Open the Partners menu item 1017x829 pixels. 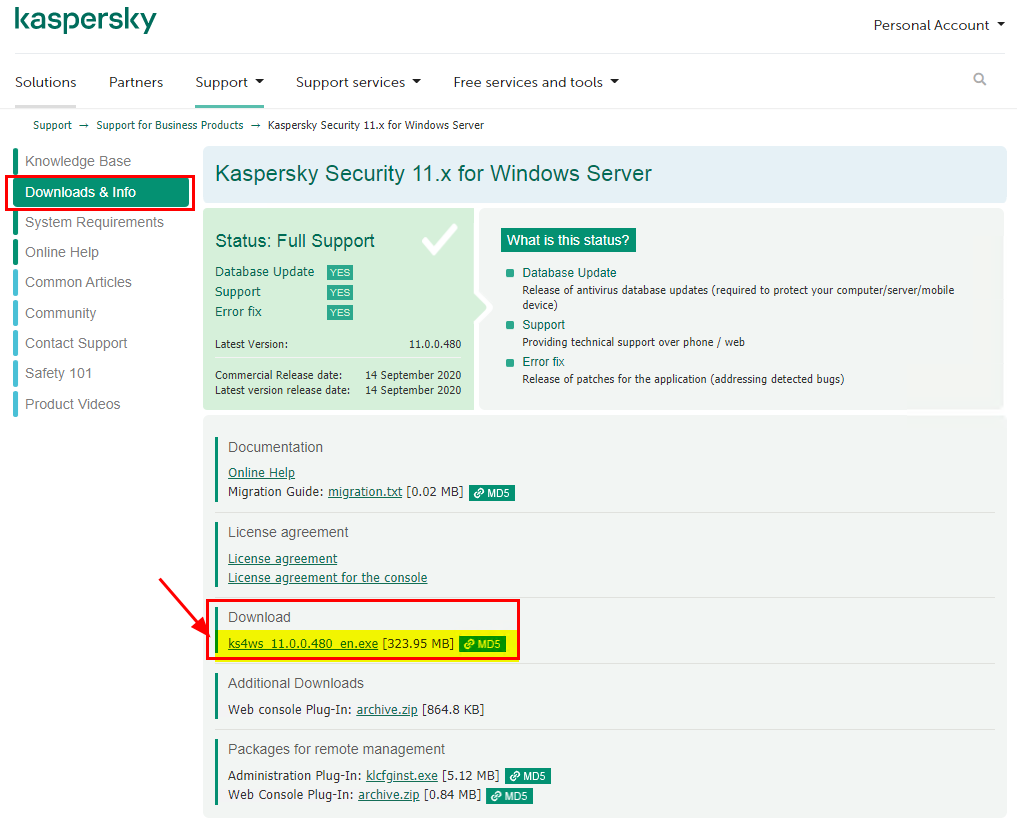[x=136, y=82]
